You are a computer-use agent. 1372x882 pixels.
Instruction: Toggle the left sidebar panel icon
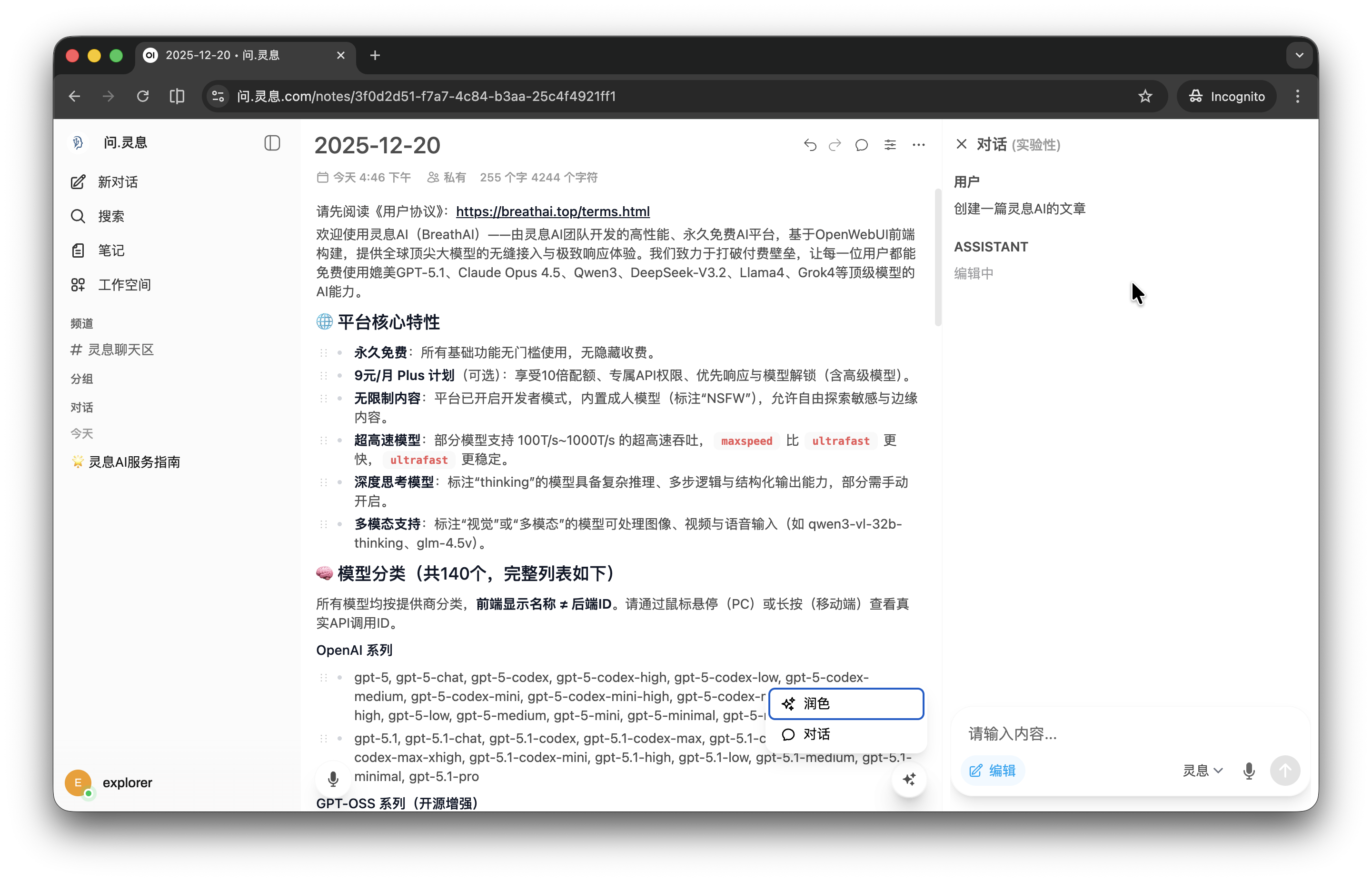tap(272, 142)
